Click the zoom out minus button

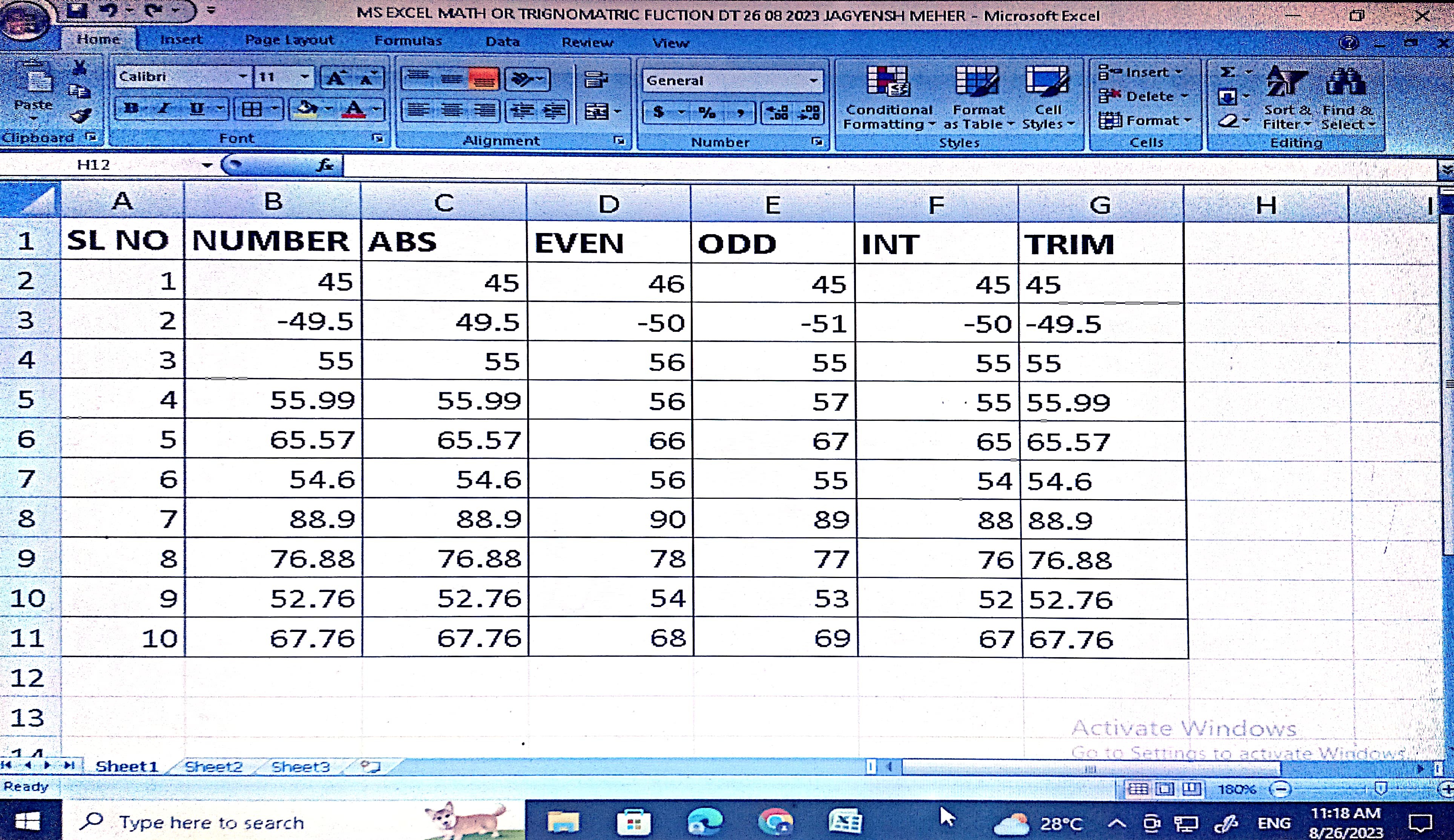[1281, 789]
